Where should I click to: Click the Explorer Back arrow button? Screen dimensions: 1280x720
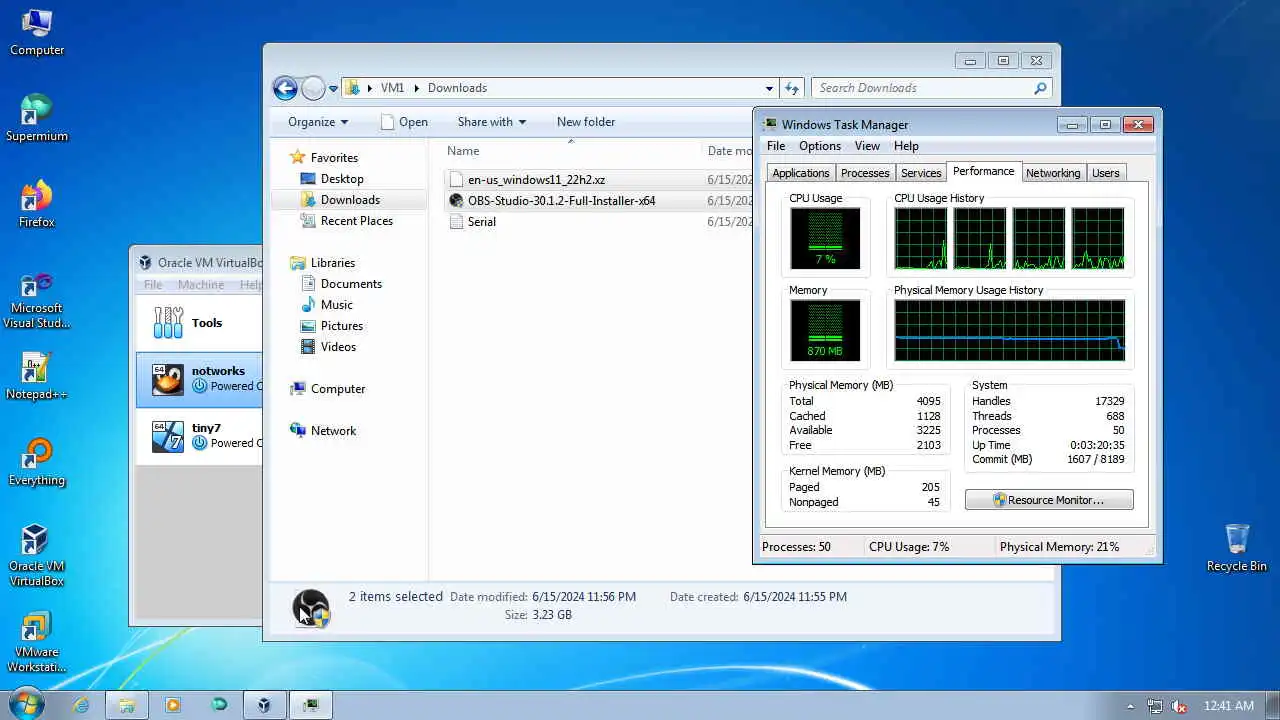285,88
